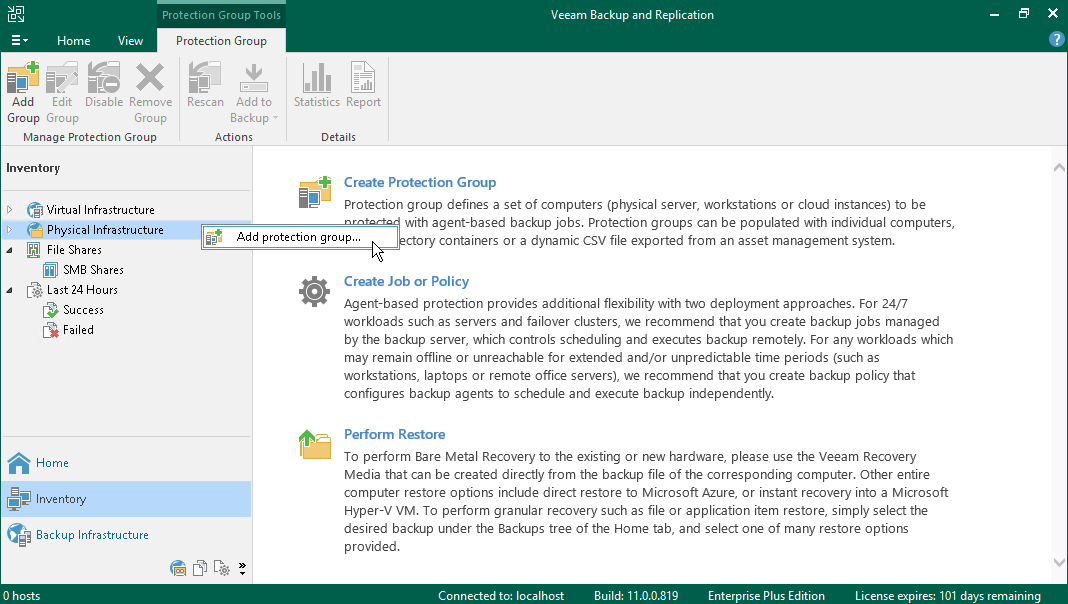Click the Files icon in bottom navigation strip
This screenshot has width=1068, height=604.
pyautogui.click(x=200, y=568)
